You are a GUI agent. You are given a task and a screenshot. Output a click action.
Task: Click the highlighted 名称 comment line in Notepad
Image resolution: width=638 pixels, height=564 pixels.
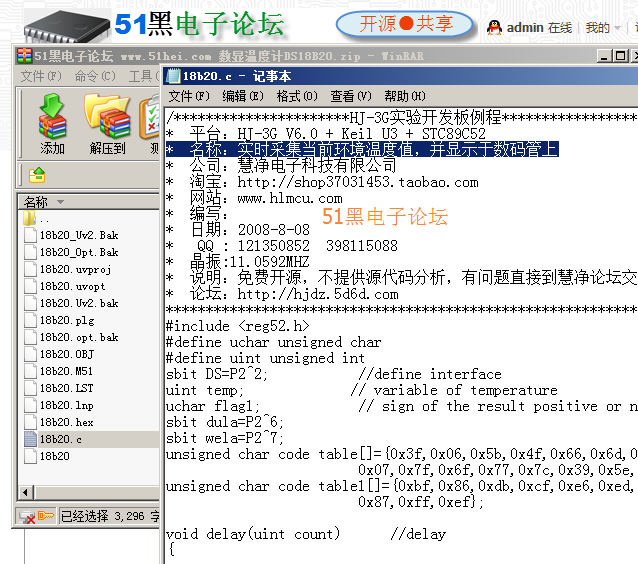coord(362,149)
